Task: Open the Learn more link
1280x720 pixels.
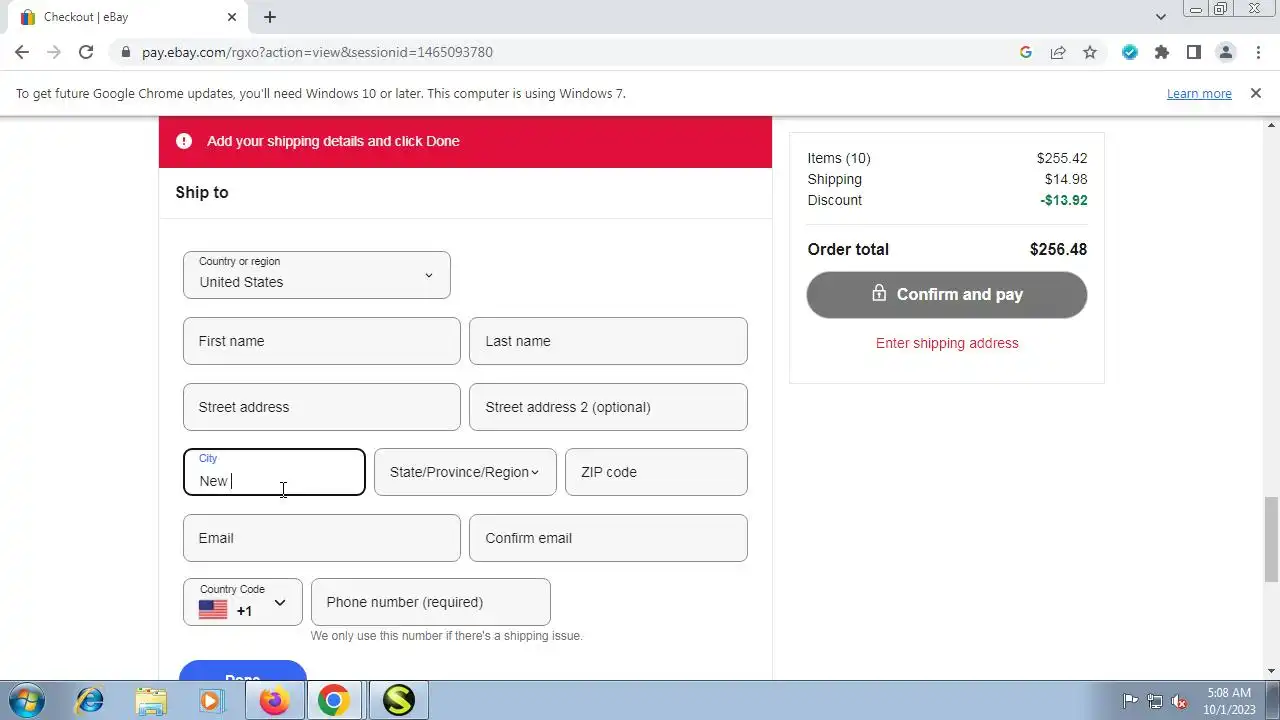Action: [x=1199, y=93]
